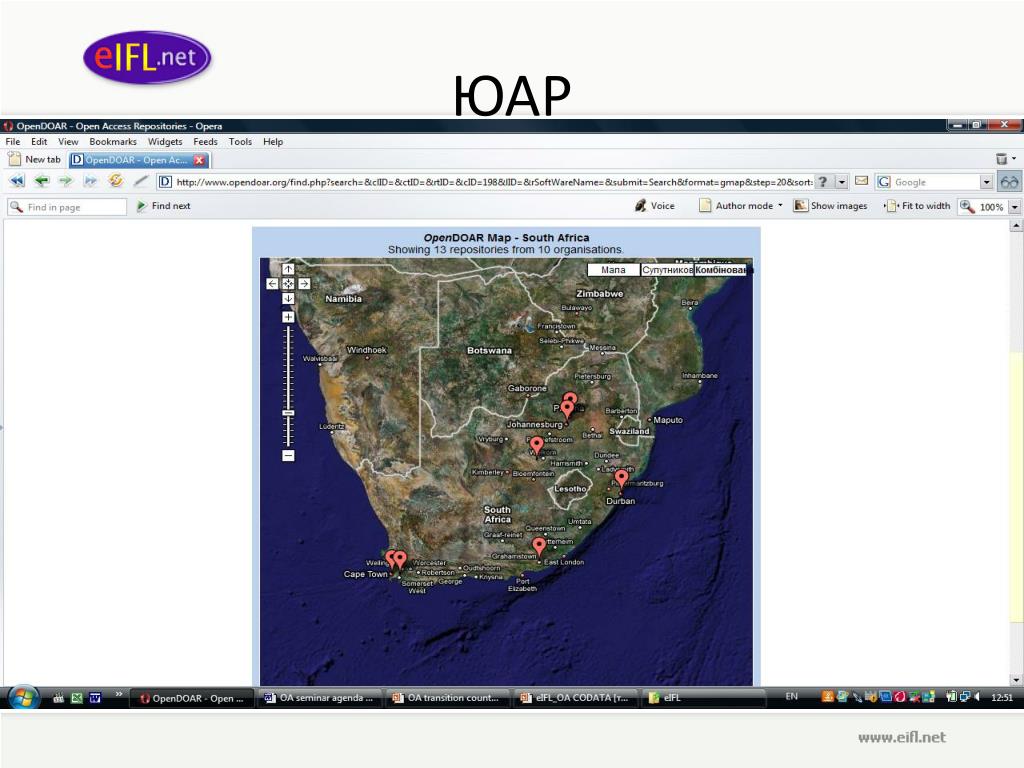Click the question mark icon in address bar

824,182
